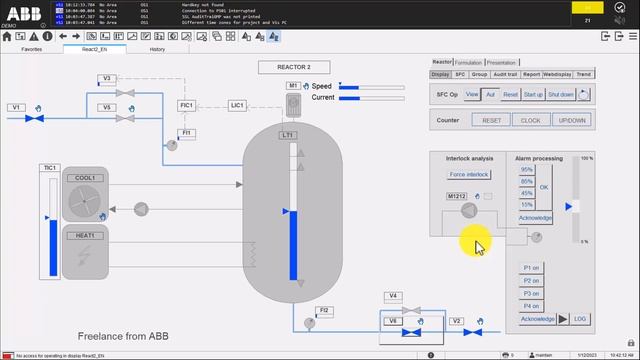Screen dimensions: 640x360
Task: Toggle the 45% alarm limit
Action: pos(527,193)
